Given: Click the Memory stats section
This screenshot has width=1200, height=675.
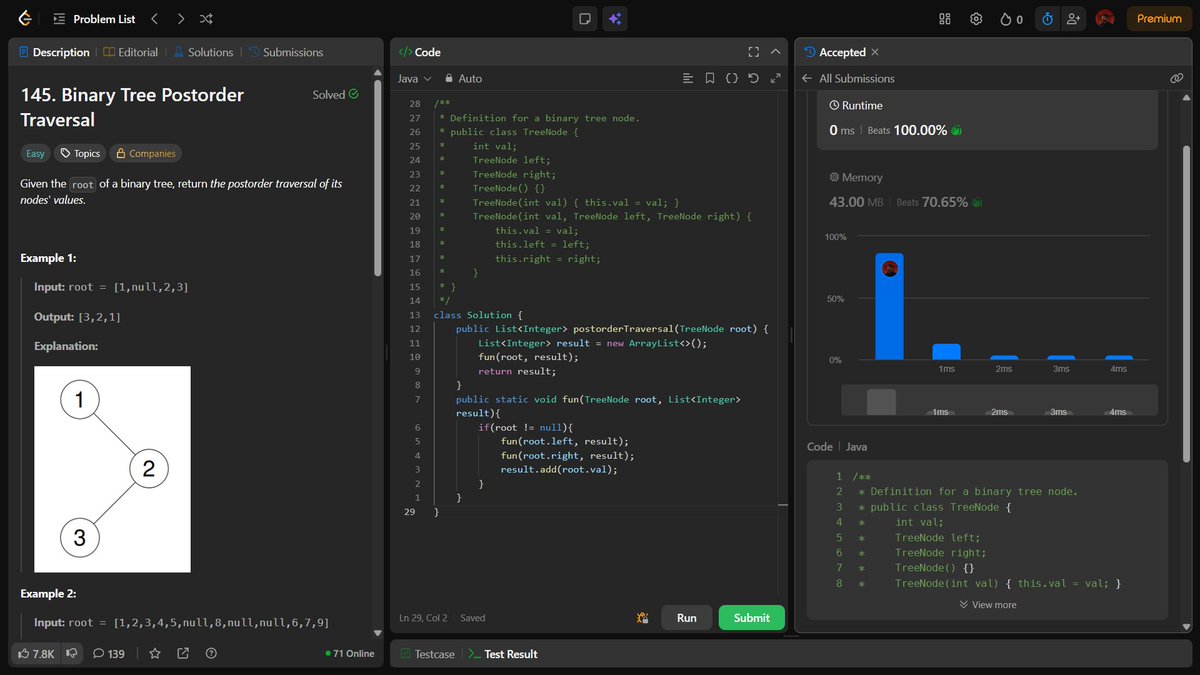Looking at the screenshot, I should (x=988, y=190).
